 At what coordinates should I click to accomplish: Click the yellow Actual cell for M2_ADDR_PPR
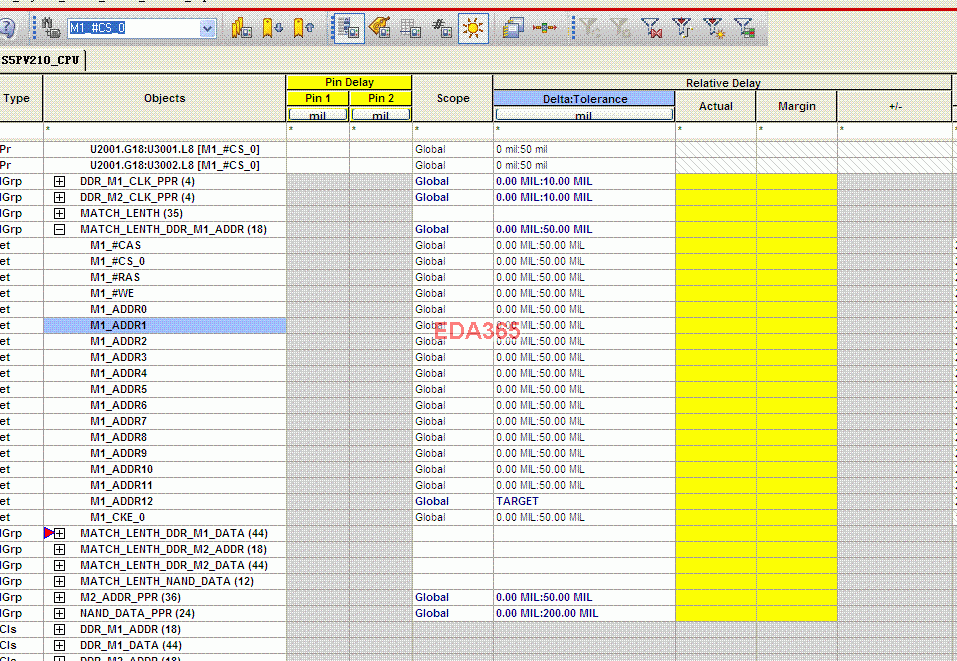[x=715, y=597]
